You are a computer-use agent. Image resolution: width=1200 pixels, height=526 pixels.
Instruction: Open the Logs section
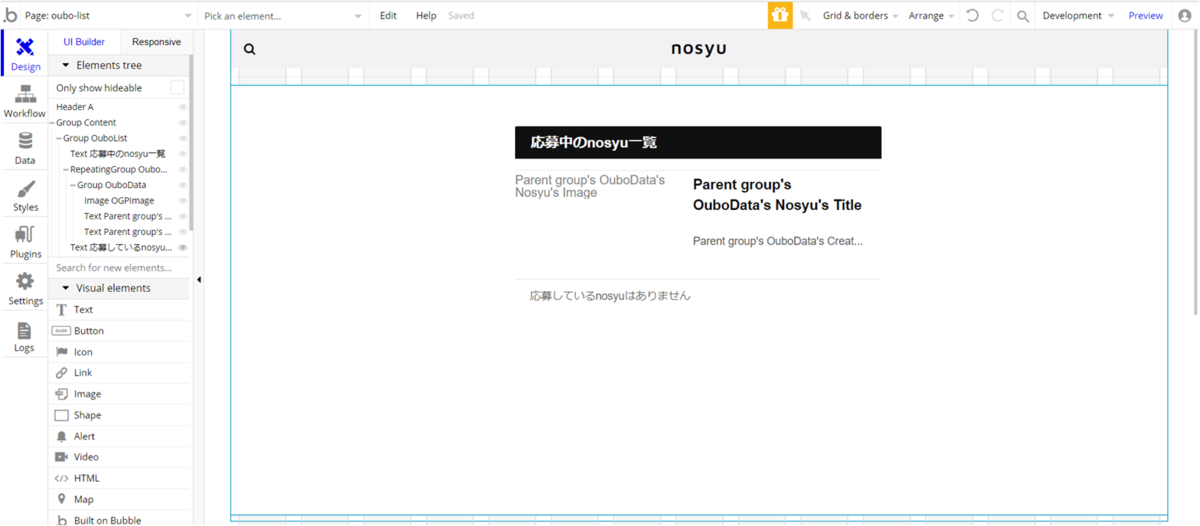click(x=25, y=337)
